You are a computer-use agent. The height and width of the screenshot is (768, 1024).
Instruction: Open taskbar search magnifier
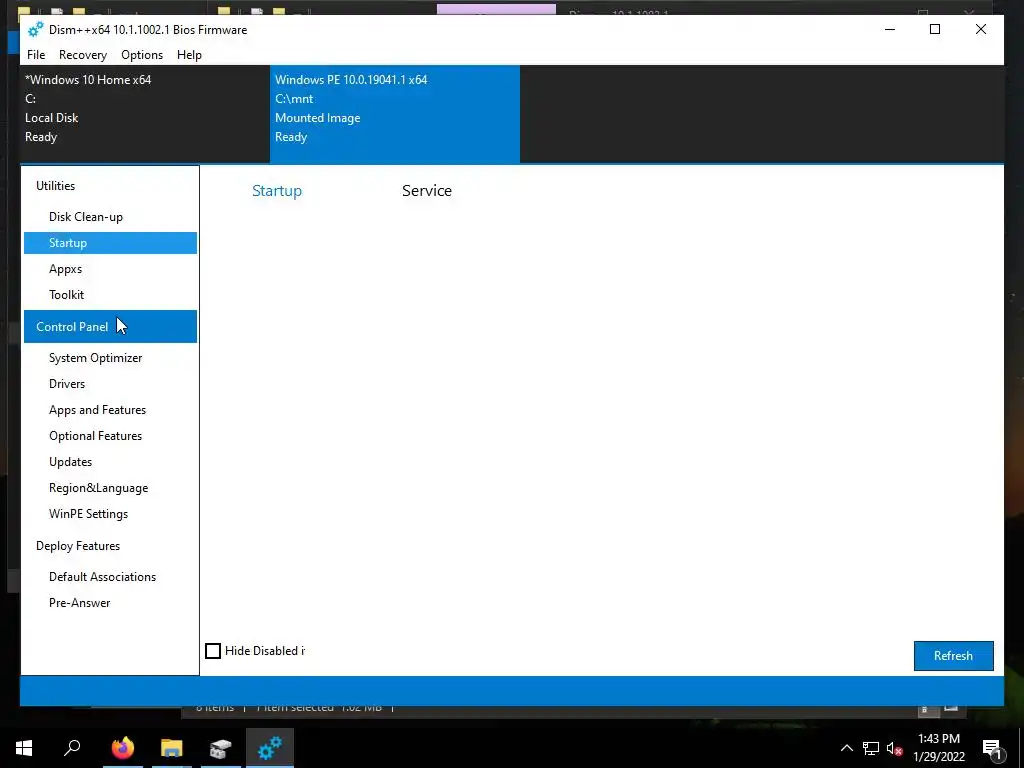point(72,748)
